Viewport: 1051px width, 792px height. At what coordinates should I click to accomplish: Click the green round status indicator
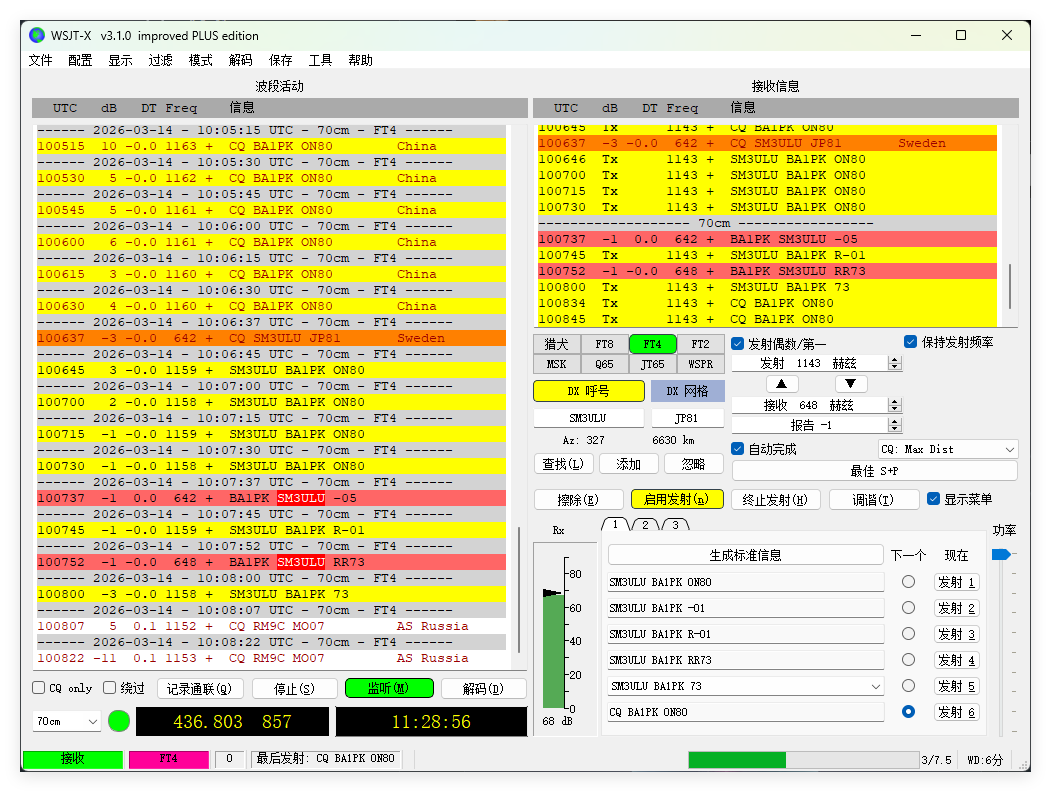pyautogui.click(x=119, y=721)
